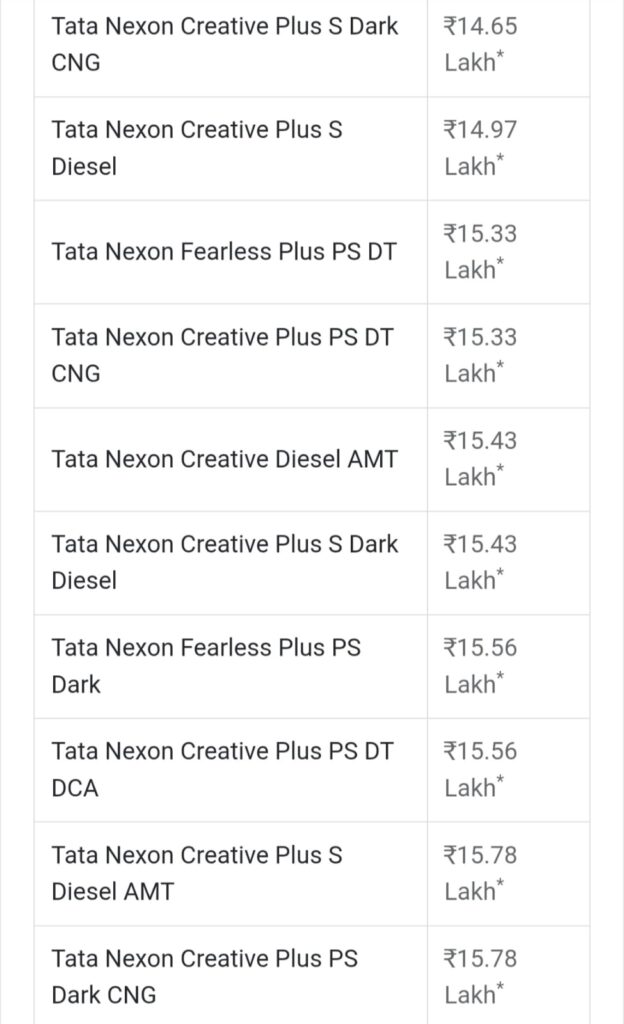The image size is (624, 1024).
Task: Select Tata Nexon Creative Plus S Diesel AMT
Action: 197,873
